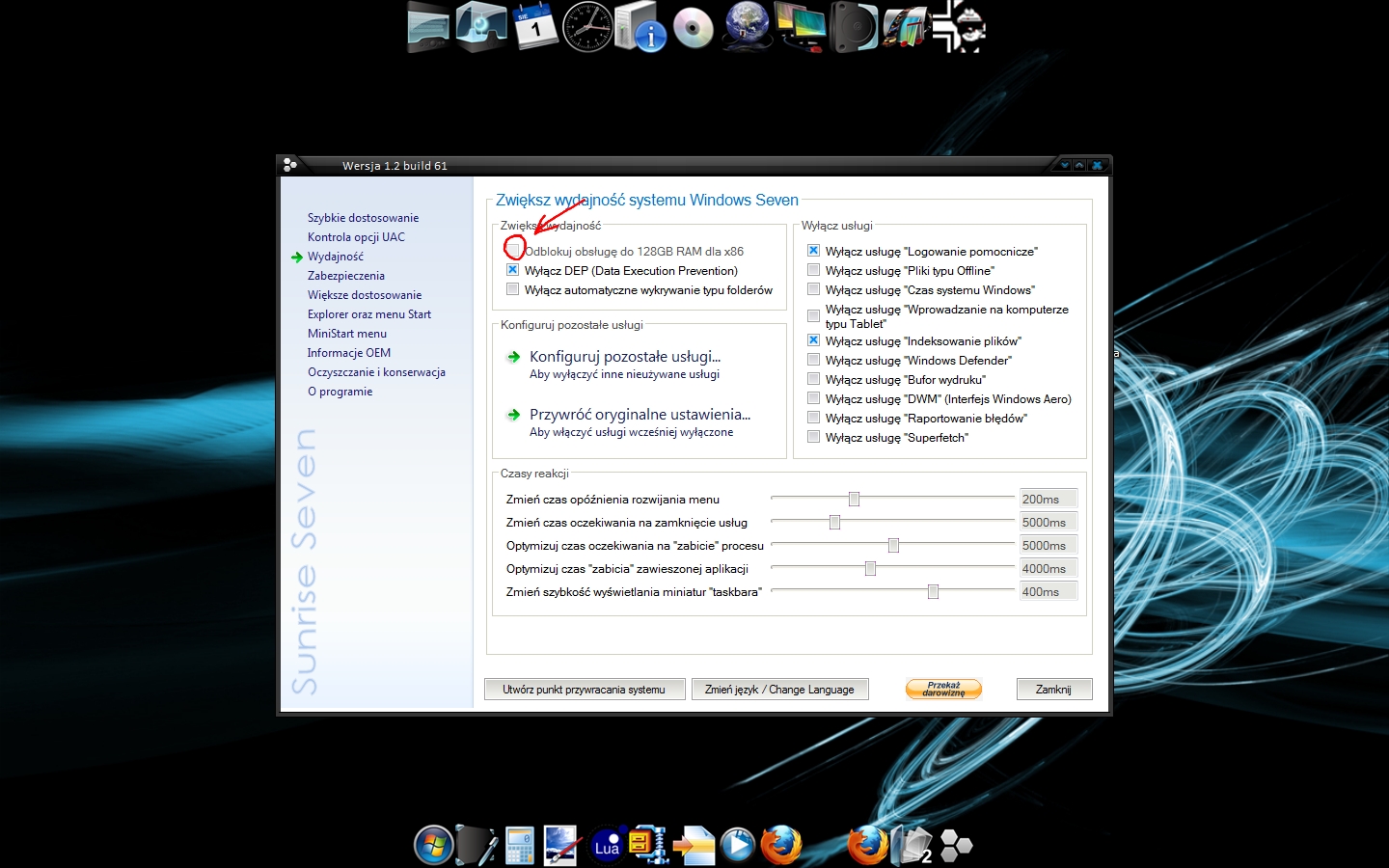The height and width of the screenshot is (868, 1389).
Task: Click Zmień język / Change Language button
Action: click(x=779, y=690)
